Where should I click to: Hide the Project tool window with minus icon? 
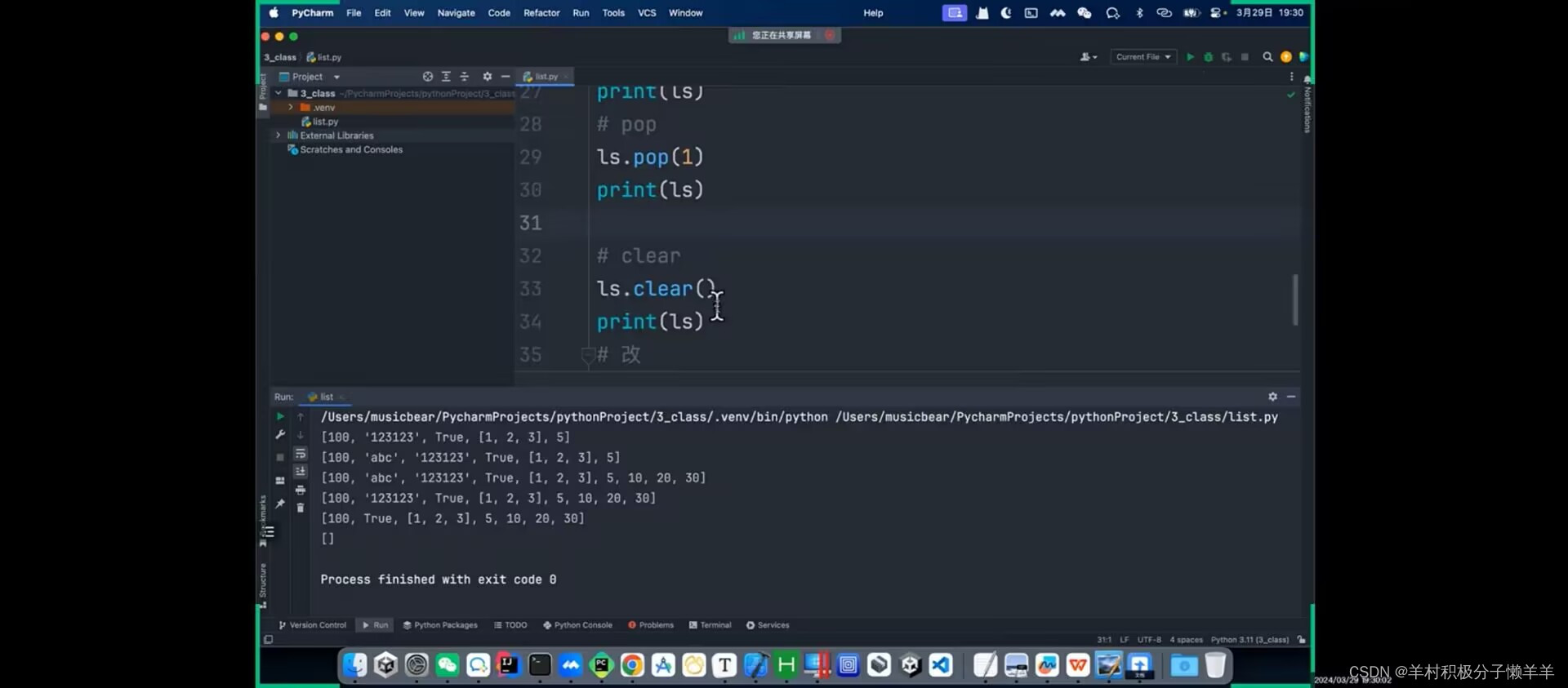[506, 77]
